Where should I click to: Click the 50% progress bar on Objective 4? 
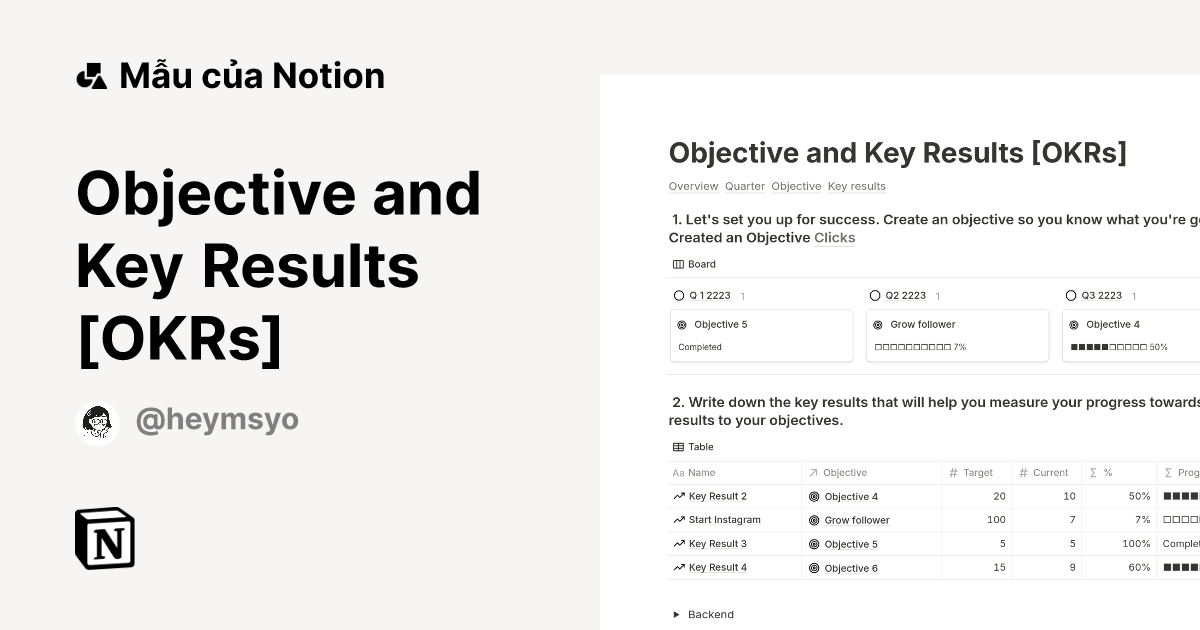click(x=1110, y=347)
